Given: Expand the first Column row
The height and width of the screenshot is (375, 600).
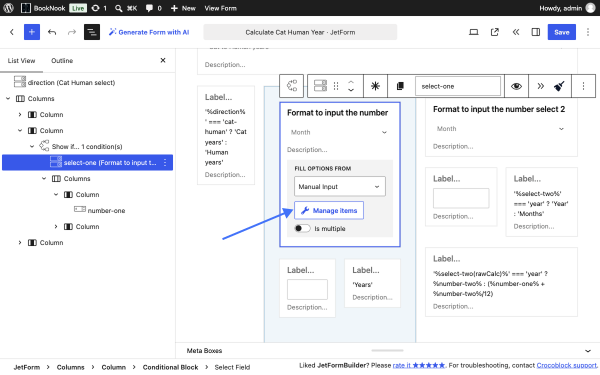Looking at the screenshot, I should (x=20, y=114).
